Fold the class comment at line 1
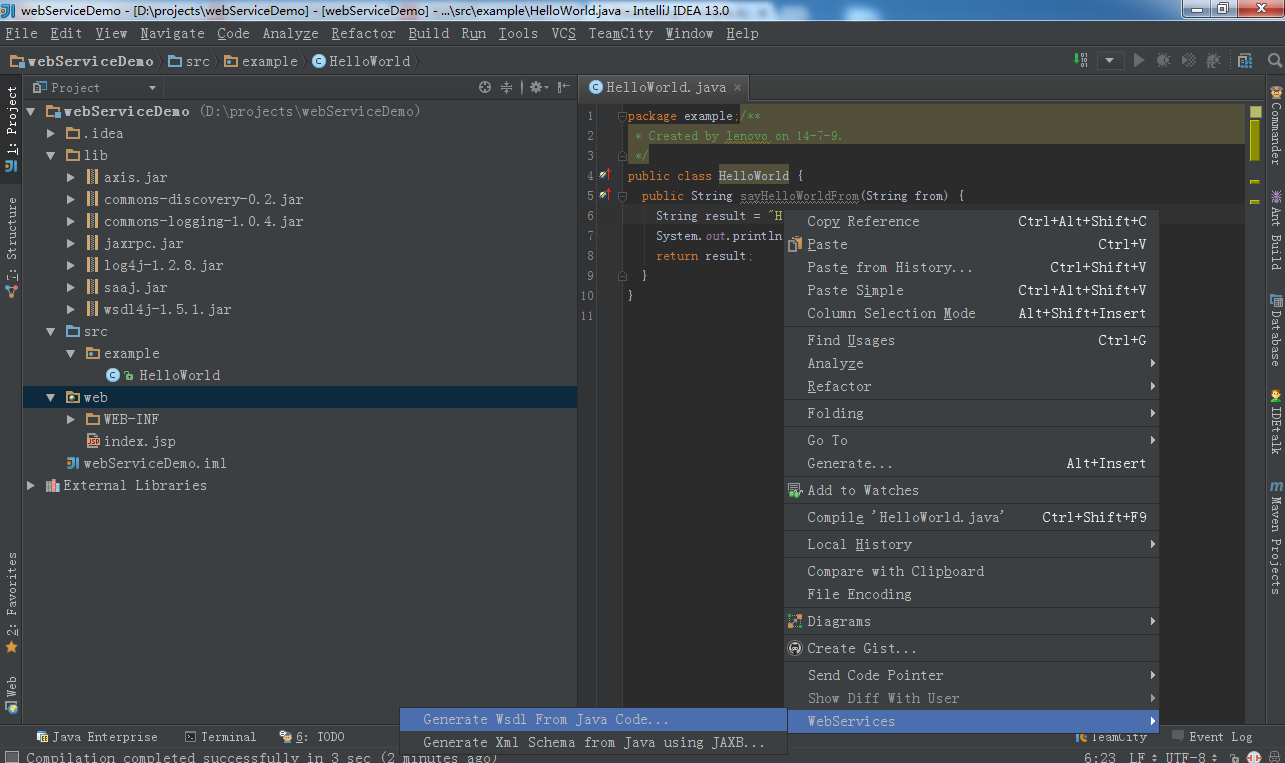The width and height of the screenshot is (1285, 763). [x=622, y=116]
